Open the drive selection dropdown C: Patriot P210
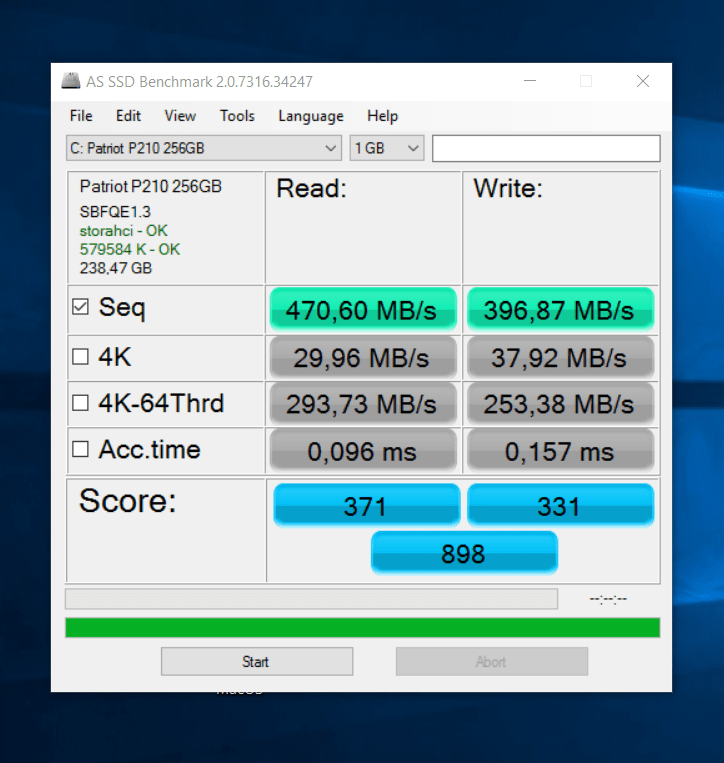Viewport: 724px width, 763px height. coord(204,148)
